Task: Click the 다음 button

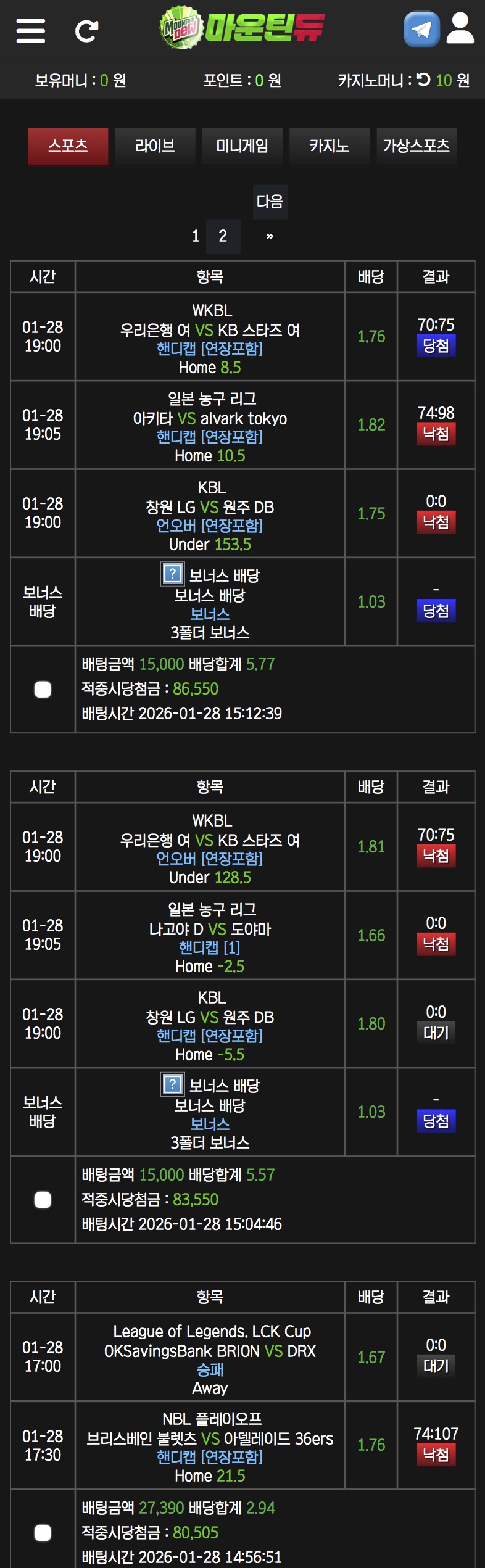Action: [x=270, y=202]
